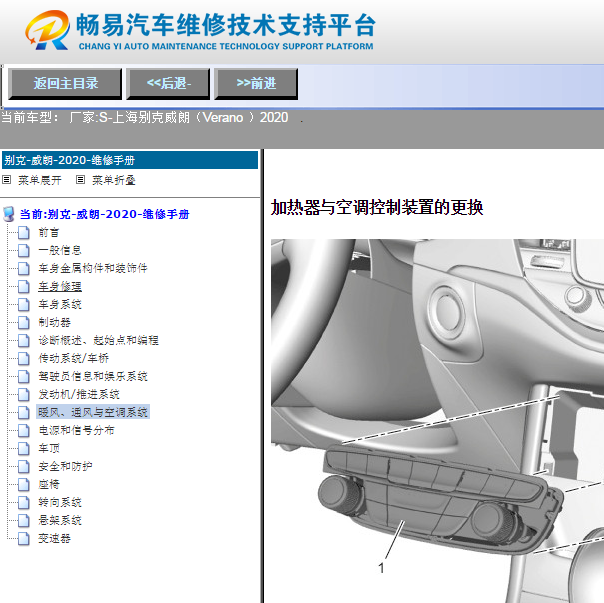Image resolution: width=604 pixels, height=603 pixels.
Task: Click the page icon beside 前言
Action: 23,232
